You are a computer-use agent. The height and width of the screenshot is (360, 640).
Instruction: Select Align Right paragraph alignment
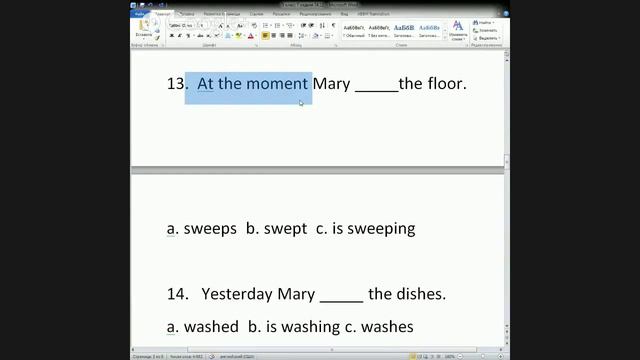coord(282,36)
